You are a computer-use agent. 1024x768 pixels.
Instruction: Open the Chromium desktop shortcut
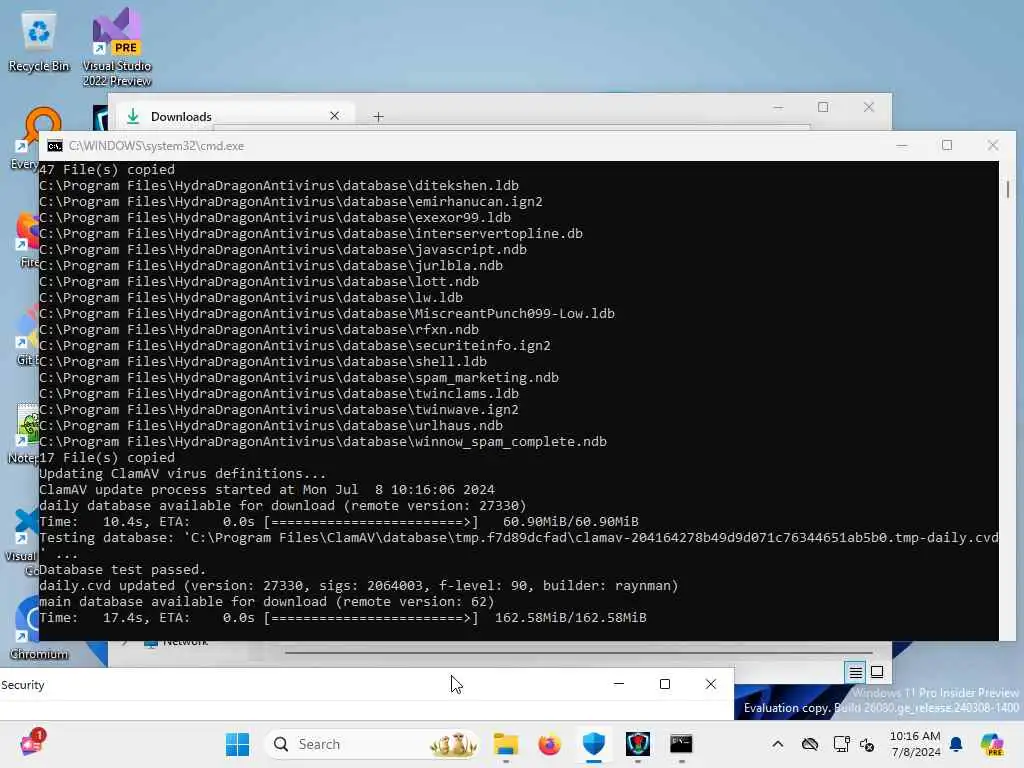point(38,628)
